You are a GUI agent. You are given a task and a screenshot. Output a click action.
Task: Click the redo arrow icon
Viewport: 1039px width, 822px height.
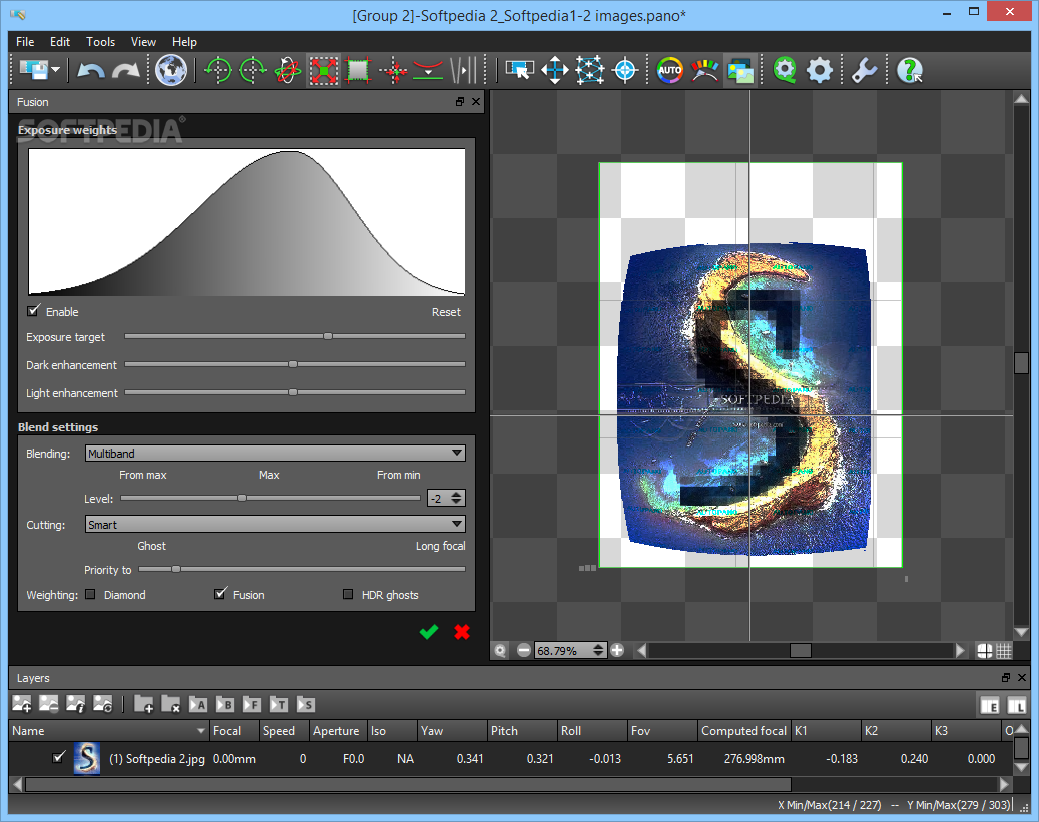[125, 70]
